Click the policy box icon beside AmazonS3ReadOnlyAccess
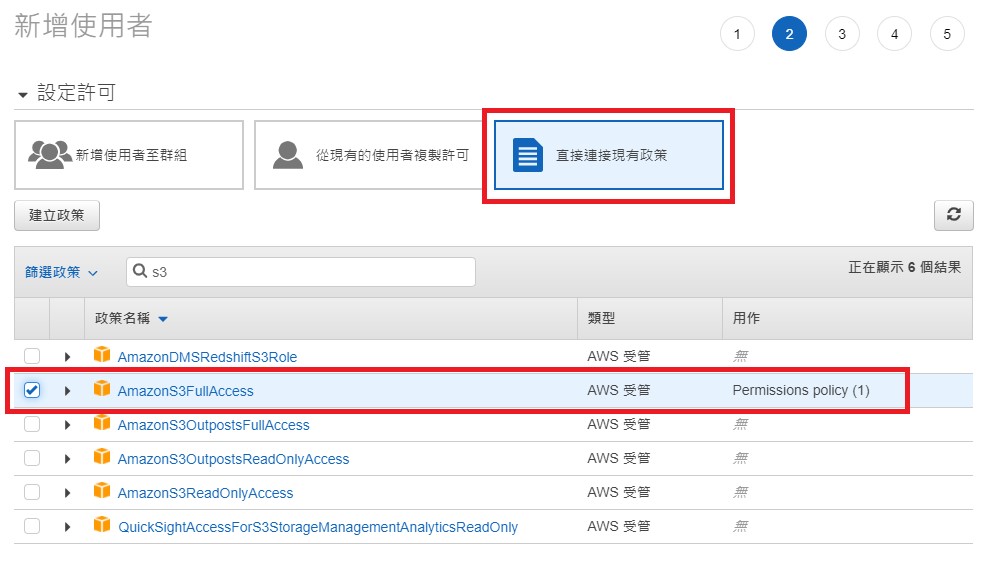This screenshot has width=999, height=581. pos(102,491)
